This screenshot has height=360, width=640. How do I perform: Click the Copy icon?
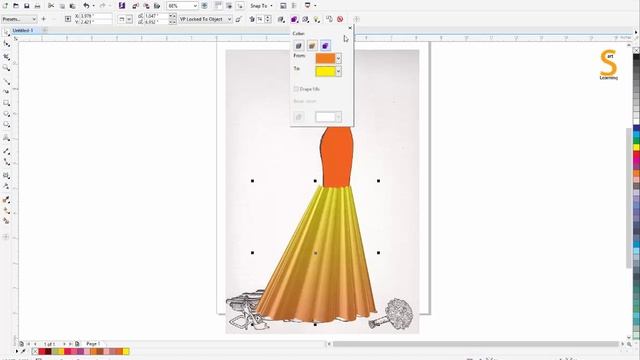(x=62, y=6)
